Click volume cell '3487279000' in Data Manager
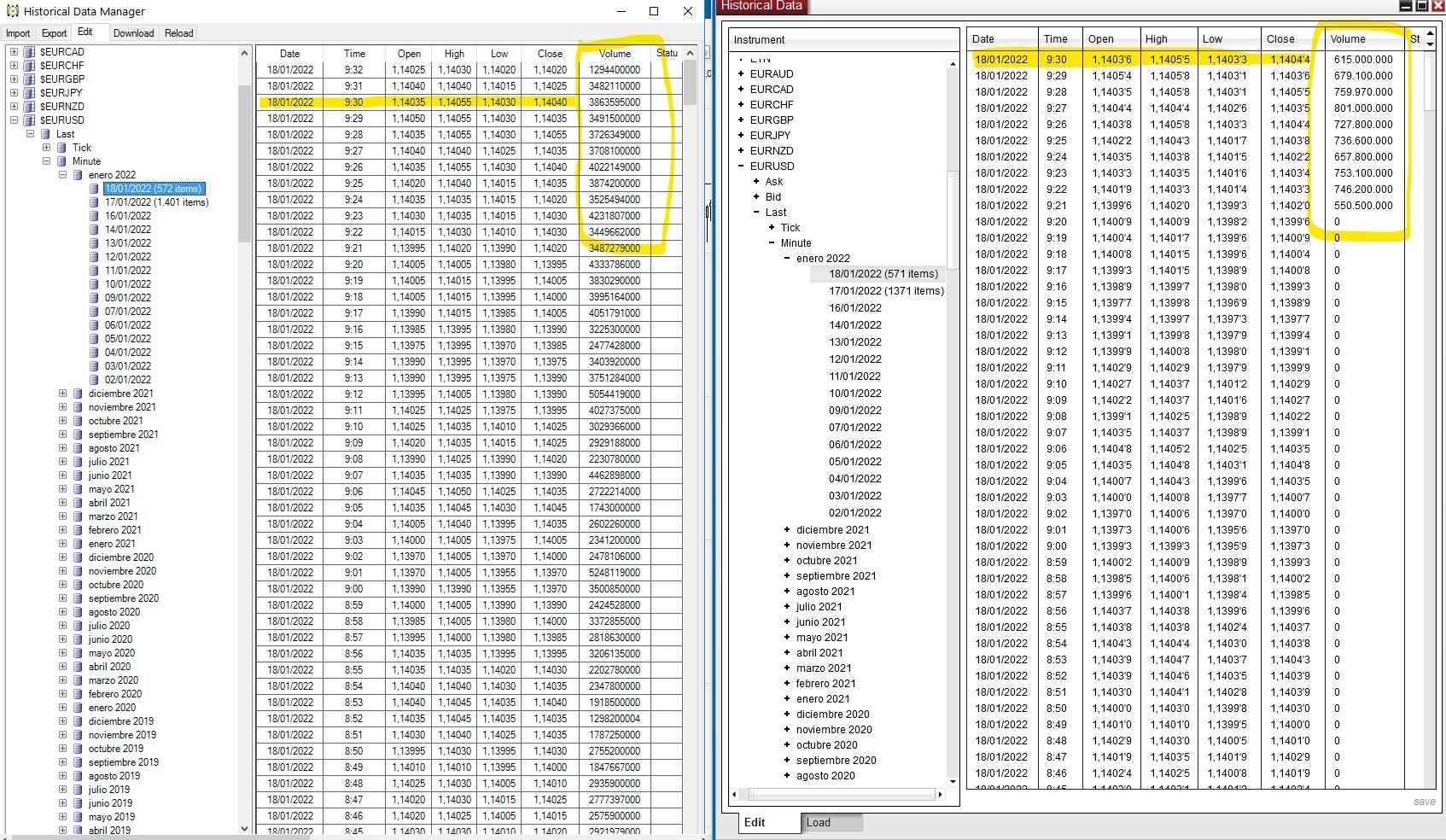The image size is (1446, 840). click(x=615, y=248)
